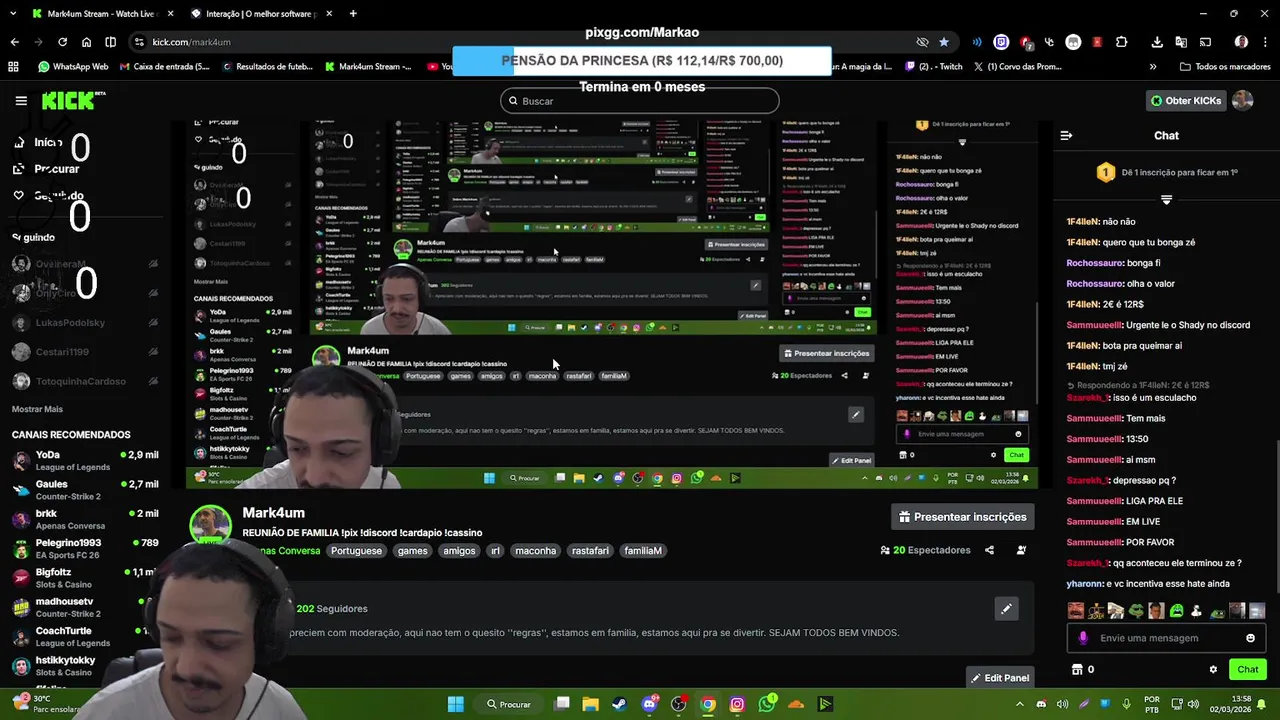Image resolution: width=1280 pixels, height=720 pixels.
Task: Click the rastafari tag
Action: click(x=590, y=551)
